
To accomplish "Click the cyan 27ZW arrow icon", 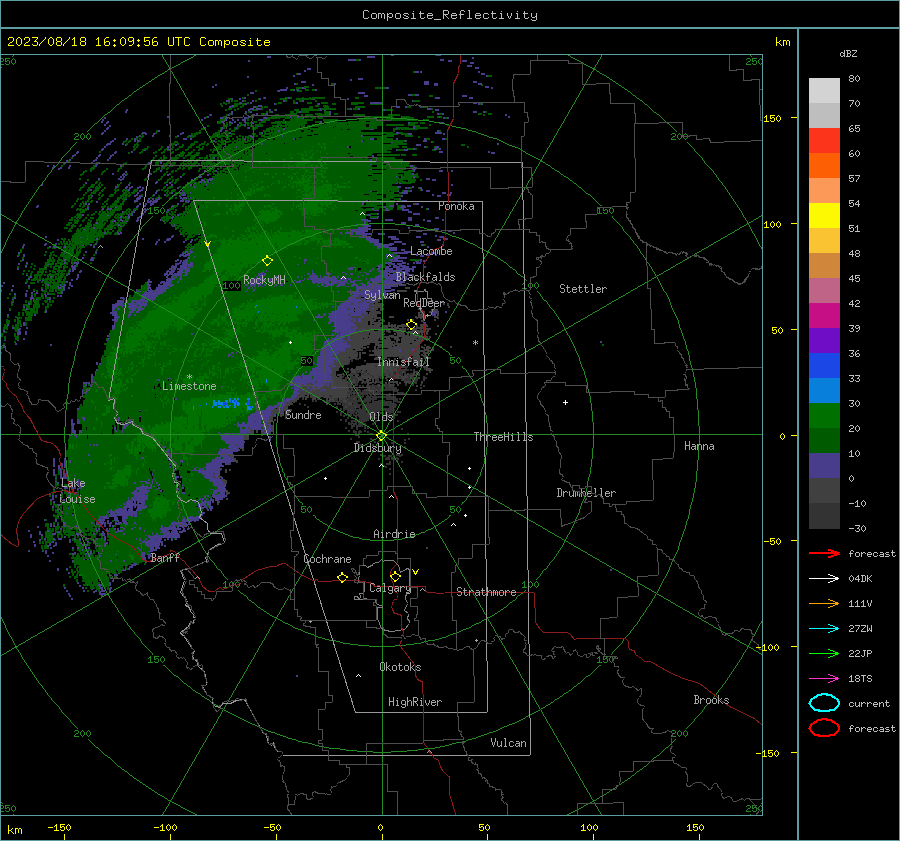I will pos(824,629).
